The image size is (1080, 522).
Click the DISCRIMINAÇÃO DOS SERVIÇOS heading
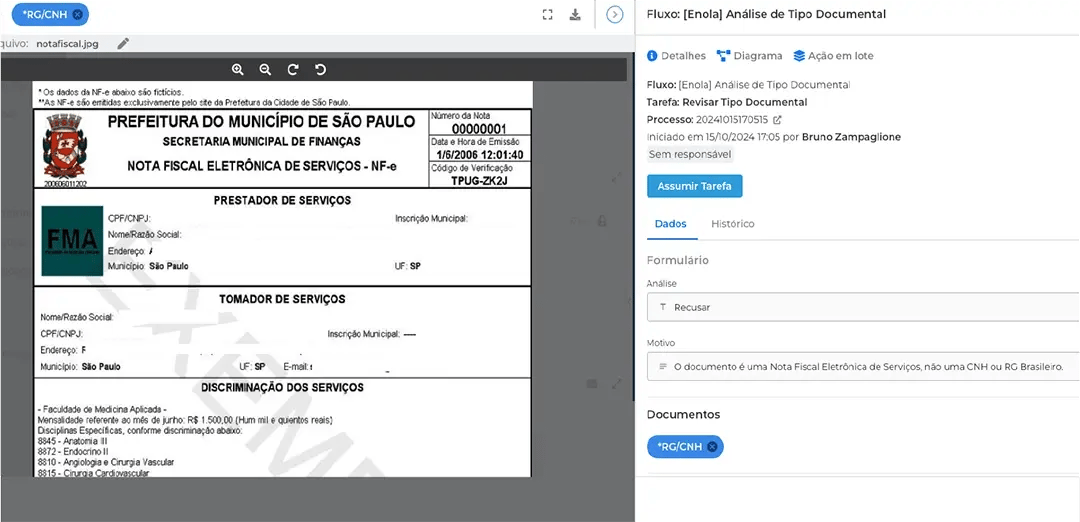coord(282,388)
